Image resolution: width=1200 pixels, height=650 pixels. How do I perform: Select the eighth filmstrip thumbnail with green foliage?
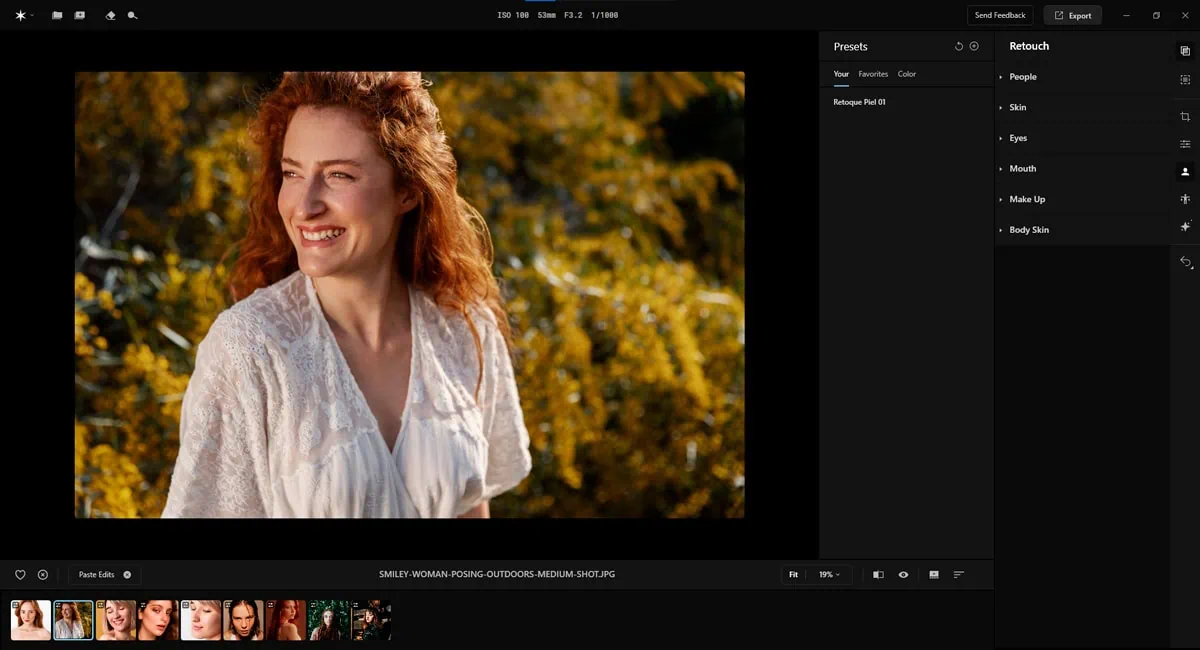pos(329,620)
